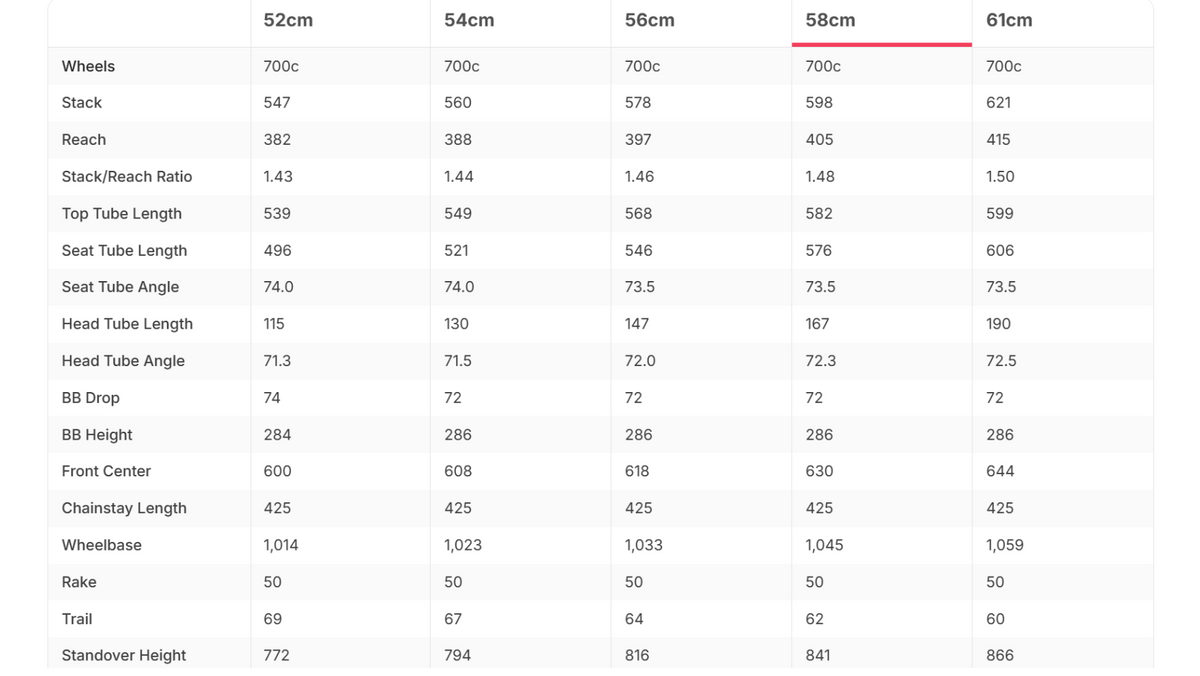Click the Wheels row label
Image resolution: width=1200 pixels, height=676 pixels.
click(x=88, y=66)
